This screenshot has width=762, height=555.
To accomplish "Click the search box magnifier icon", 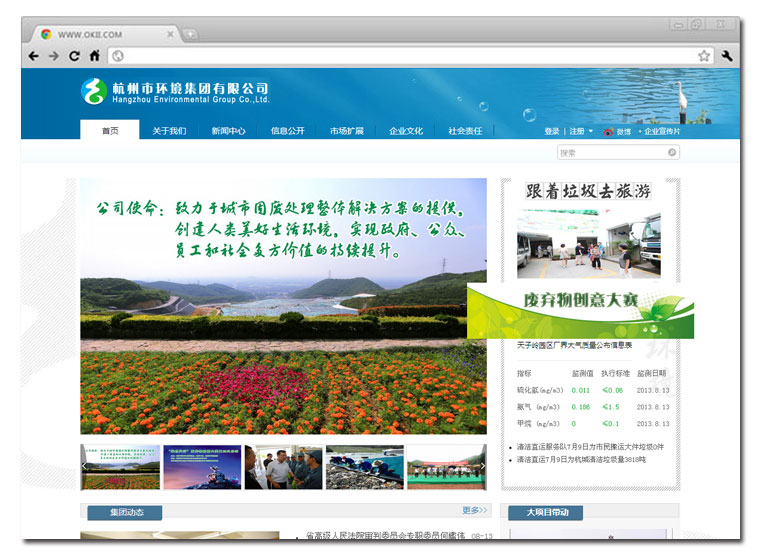I will [x=672, y=153].
